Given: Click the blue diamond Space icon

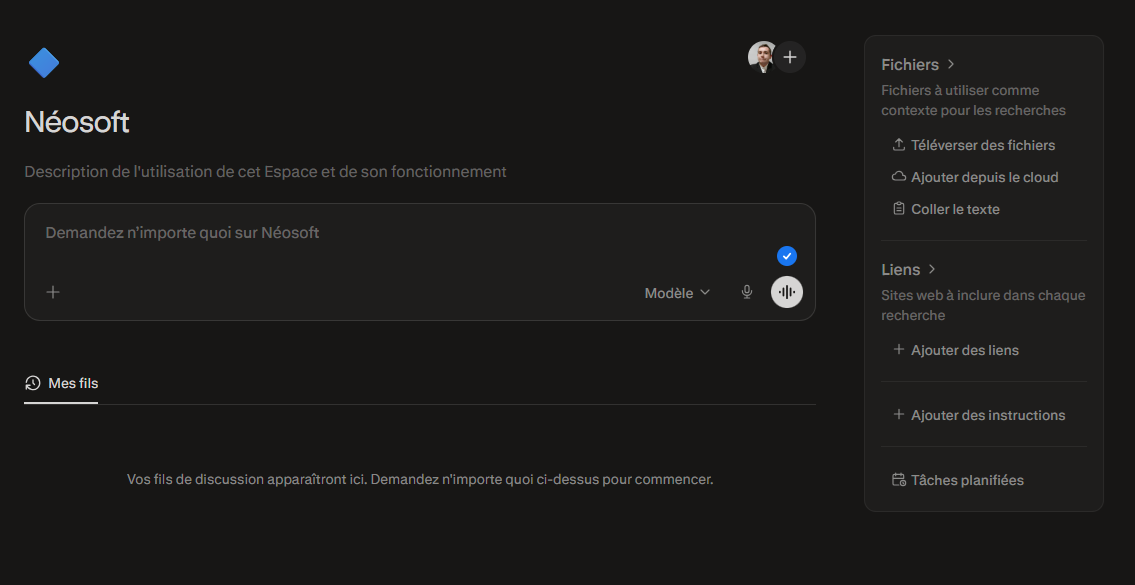Looking at the screenshot, I should (44, 63).
